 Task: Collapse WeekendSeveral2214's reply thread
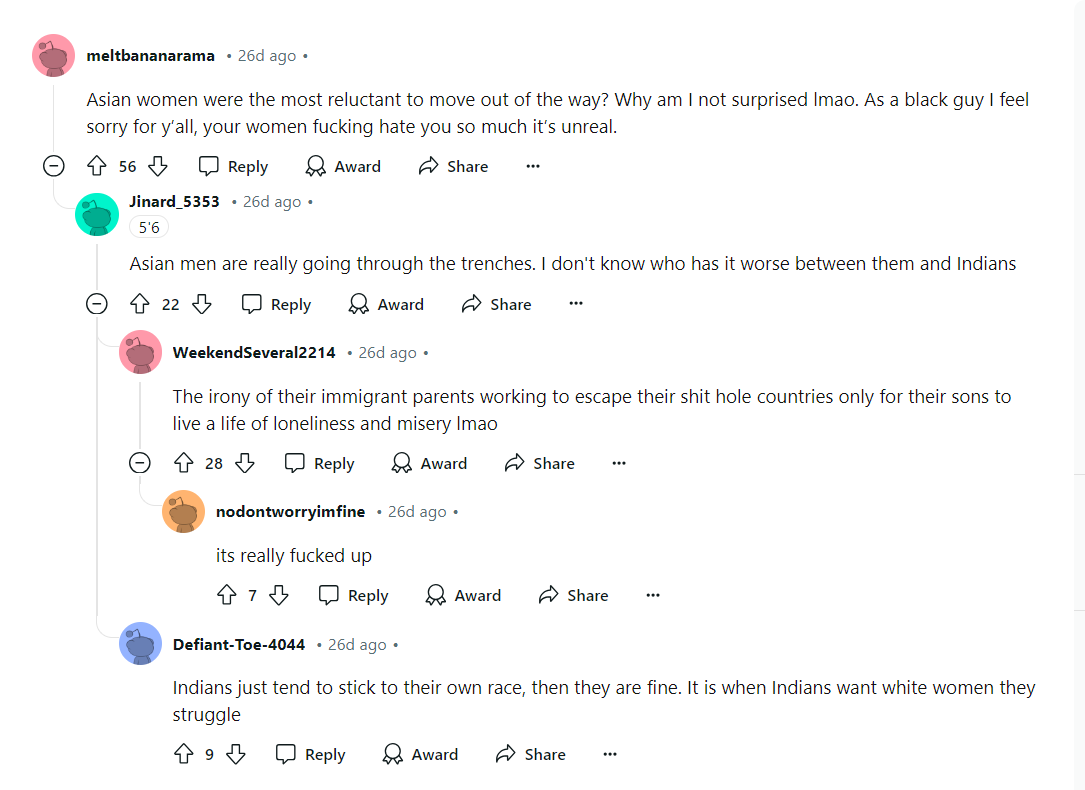(x=140, y=463)
